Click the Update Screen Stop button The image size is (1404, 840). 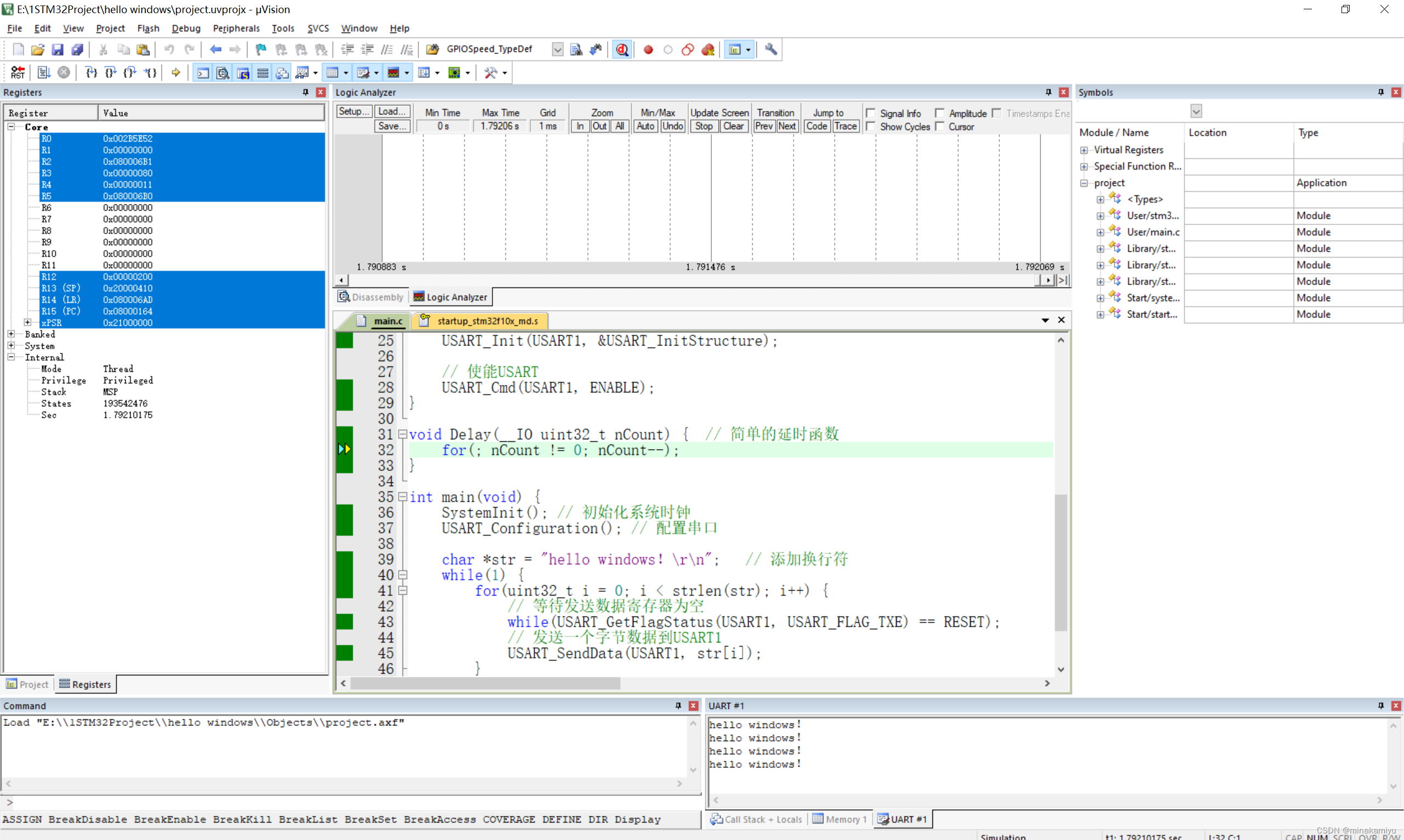click(704, 126)
